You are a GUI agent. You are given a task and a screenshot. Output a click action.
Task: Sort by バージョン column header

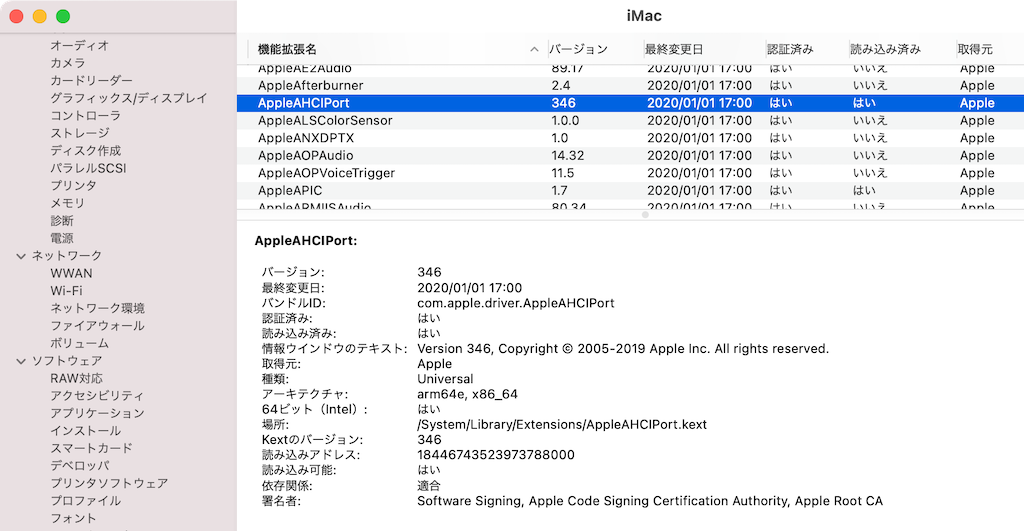click(578, 50)
